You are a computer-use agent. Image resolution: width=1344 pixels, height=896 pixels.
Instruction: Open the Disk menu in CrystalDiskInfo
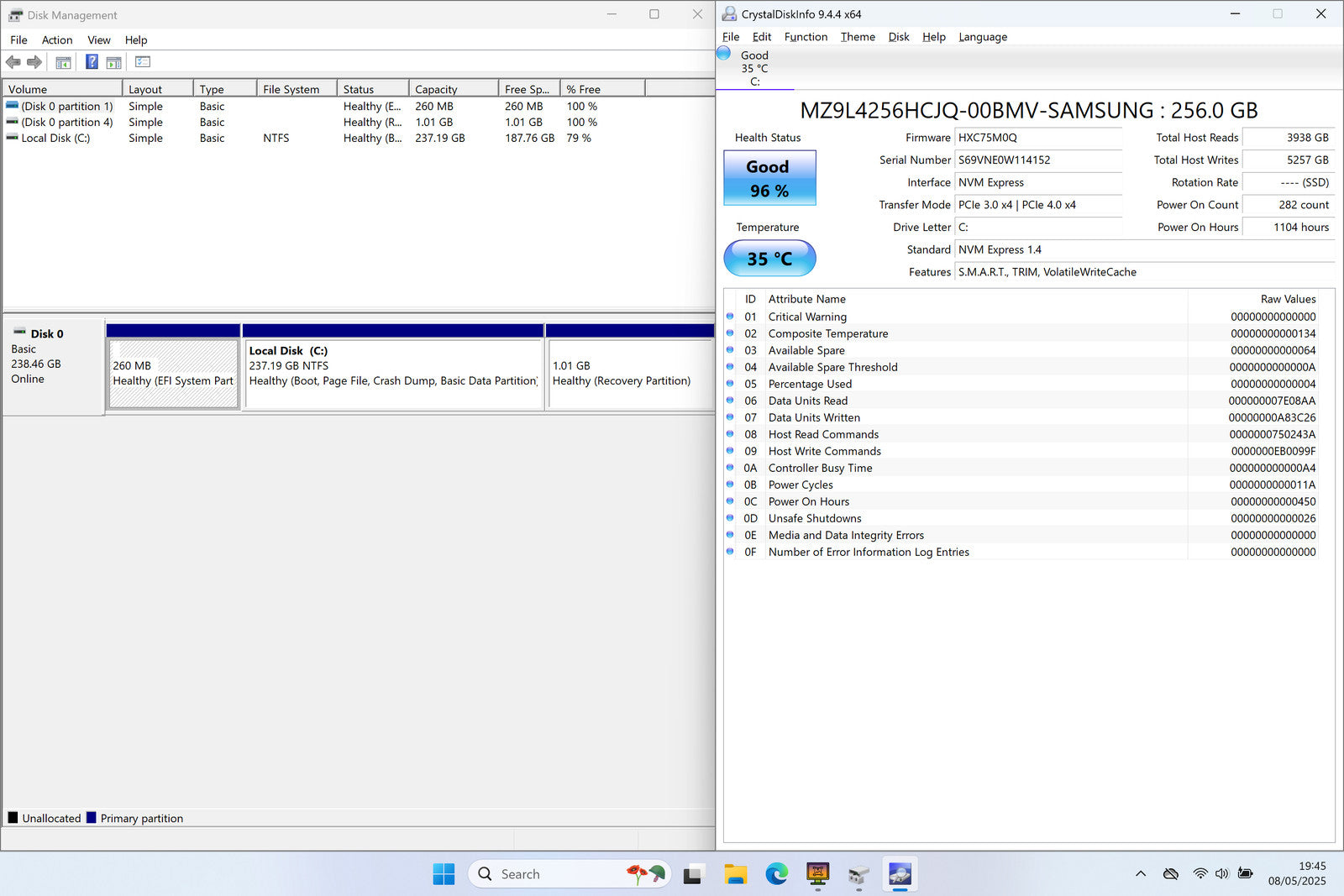pyautogui.click(x=899, y=37)
